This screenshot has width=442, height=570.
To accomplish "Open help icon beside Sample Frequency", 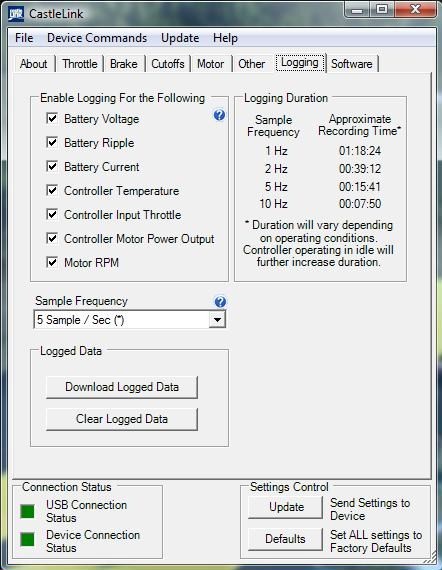I will [220, 301].
